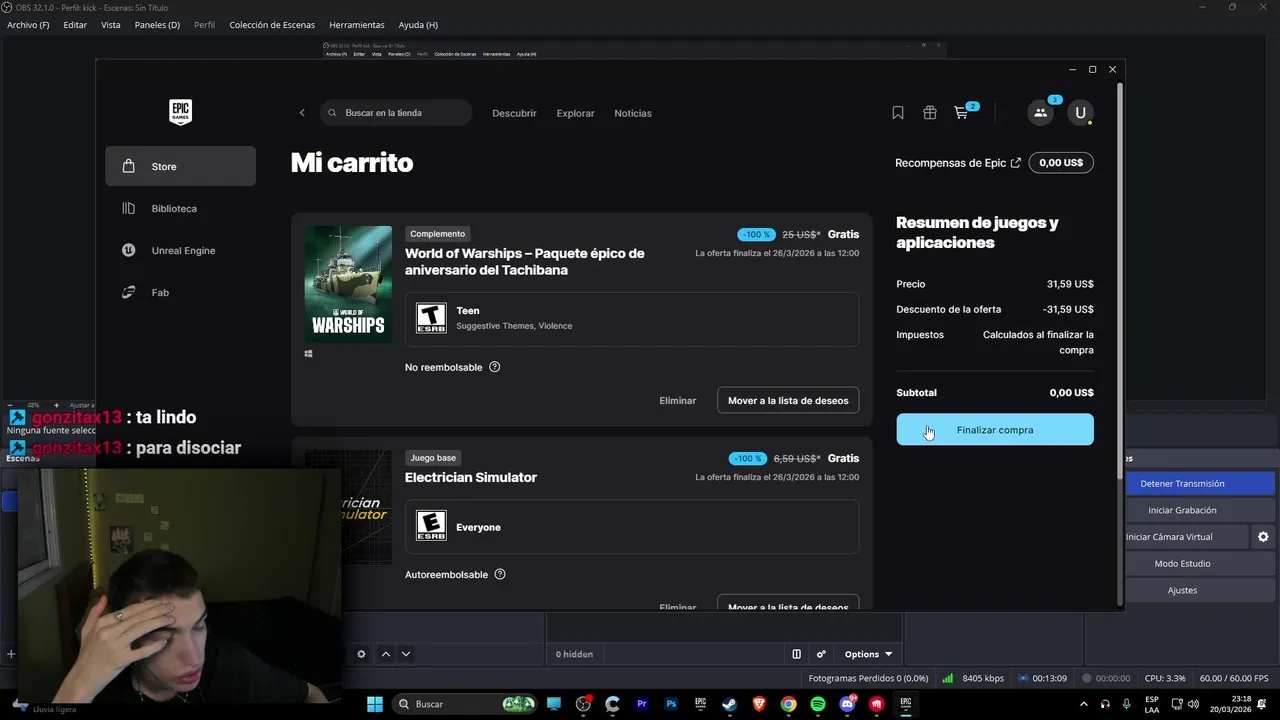The image size is (1280, 720).
Task: Open the Descubrir store tab
Action: click(x=514, y=113)
